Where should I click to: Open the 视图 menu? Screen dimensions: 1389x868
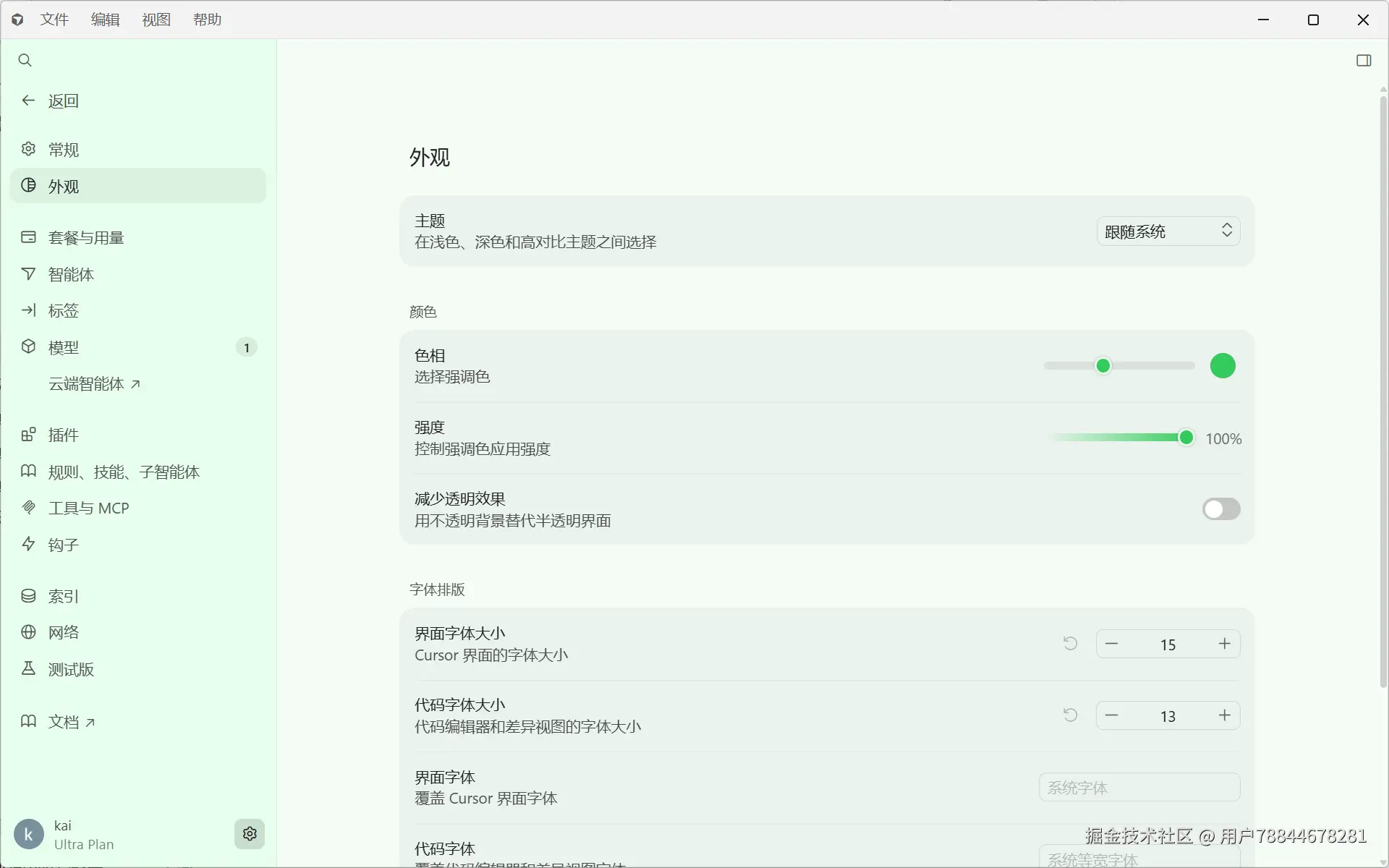click(156, 20)
